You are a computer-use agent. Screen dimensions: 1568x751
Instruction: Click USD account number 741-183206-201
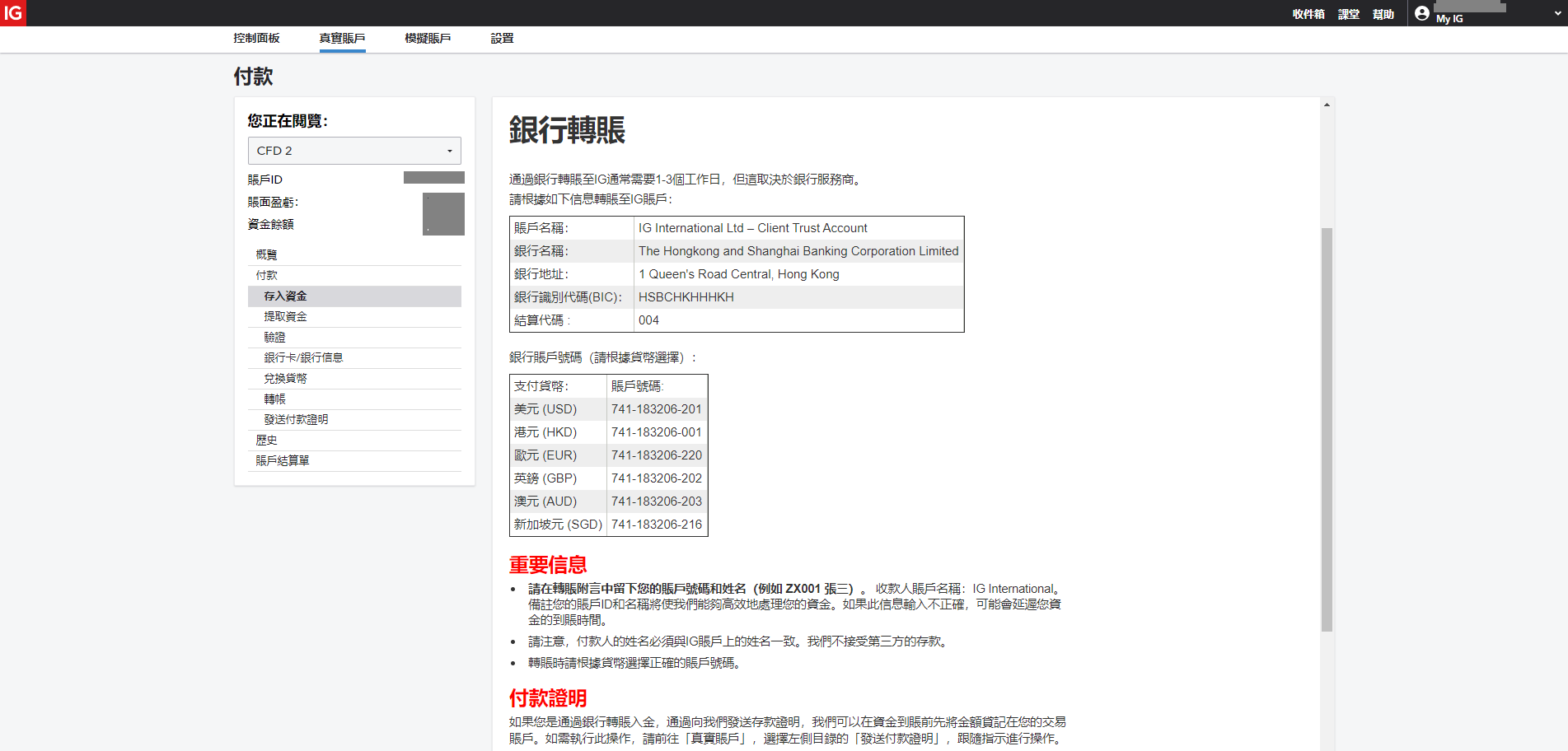click(657, 409)
